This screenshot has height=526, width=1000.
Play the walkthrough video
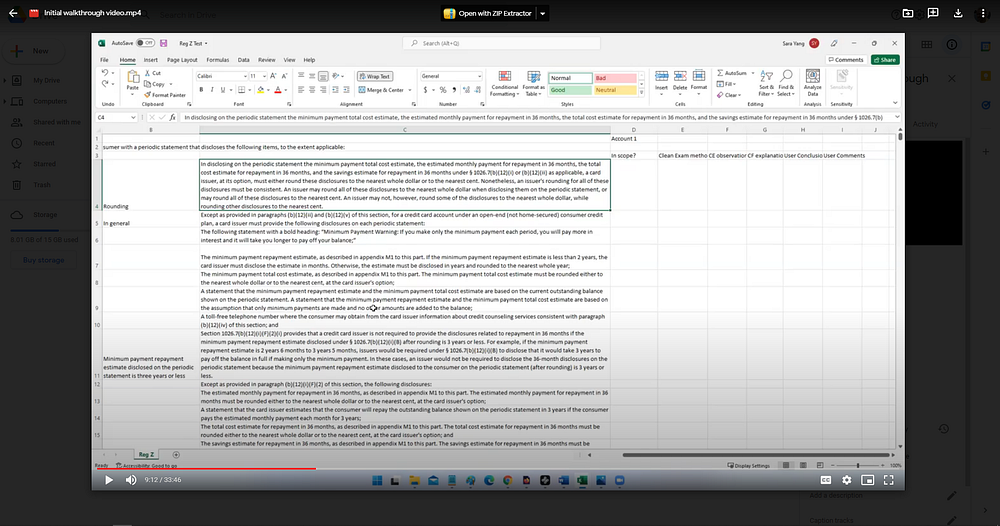(109, 480)
